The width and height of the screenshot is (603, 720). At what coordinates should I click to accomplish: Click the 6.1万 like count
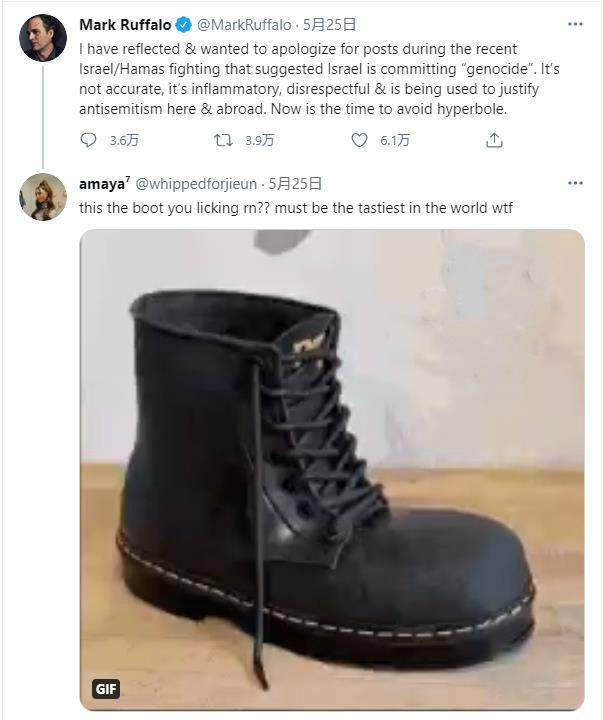click(x=395, y=142)
